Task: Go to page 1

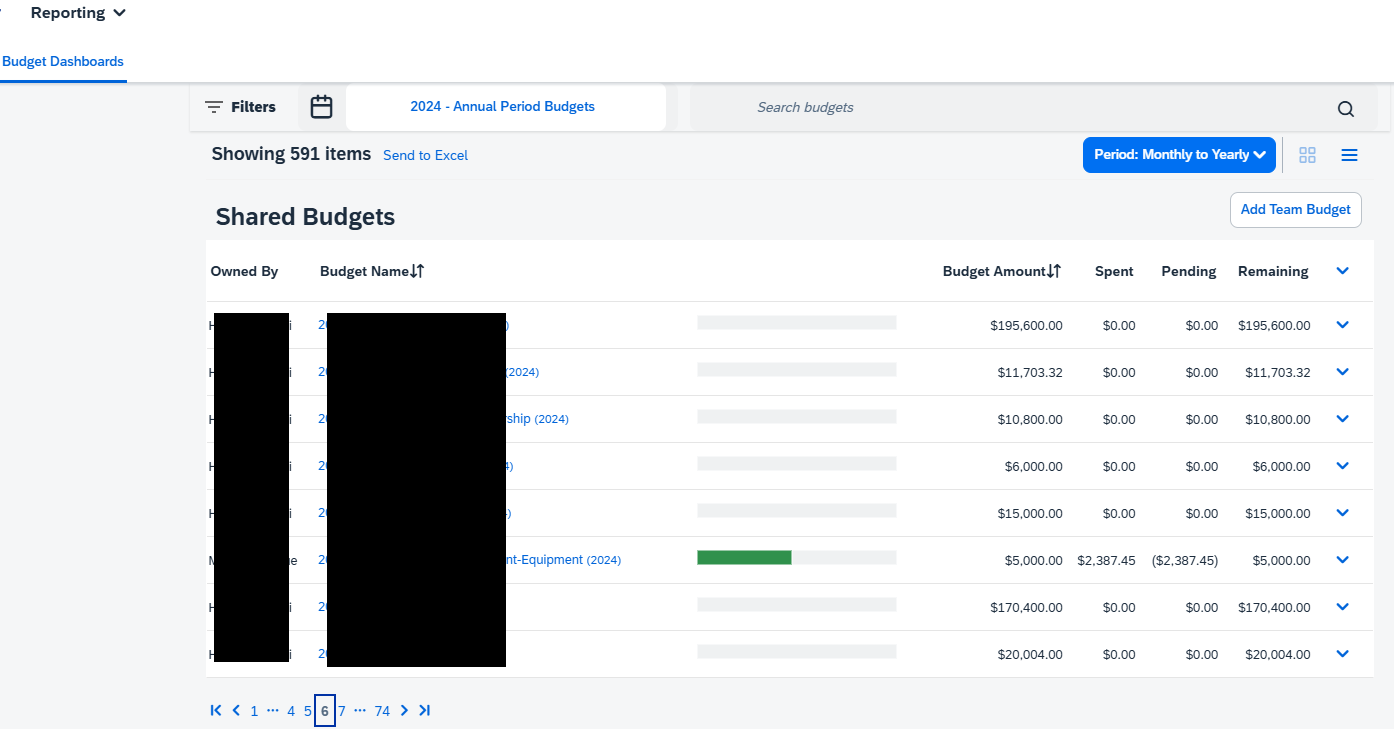Action: click(x=254, y=711)
